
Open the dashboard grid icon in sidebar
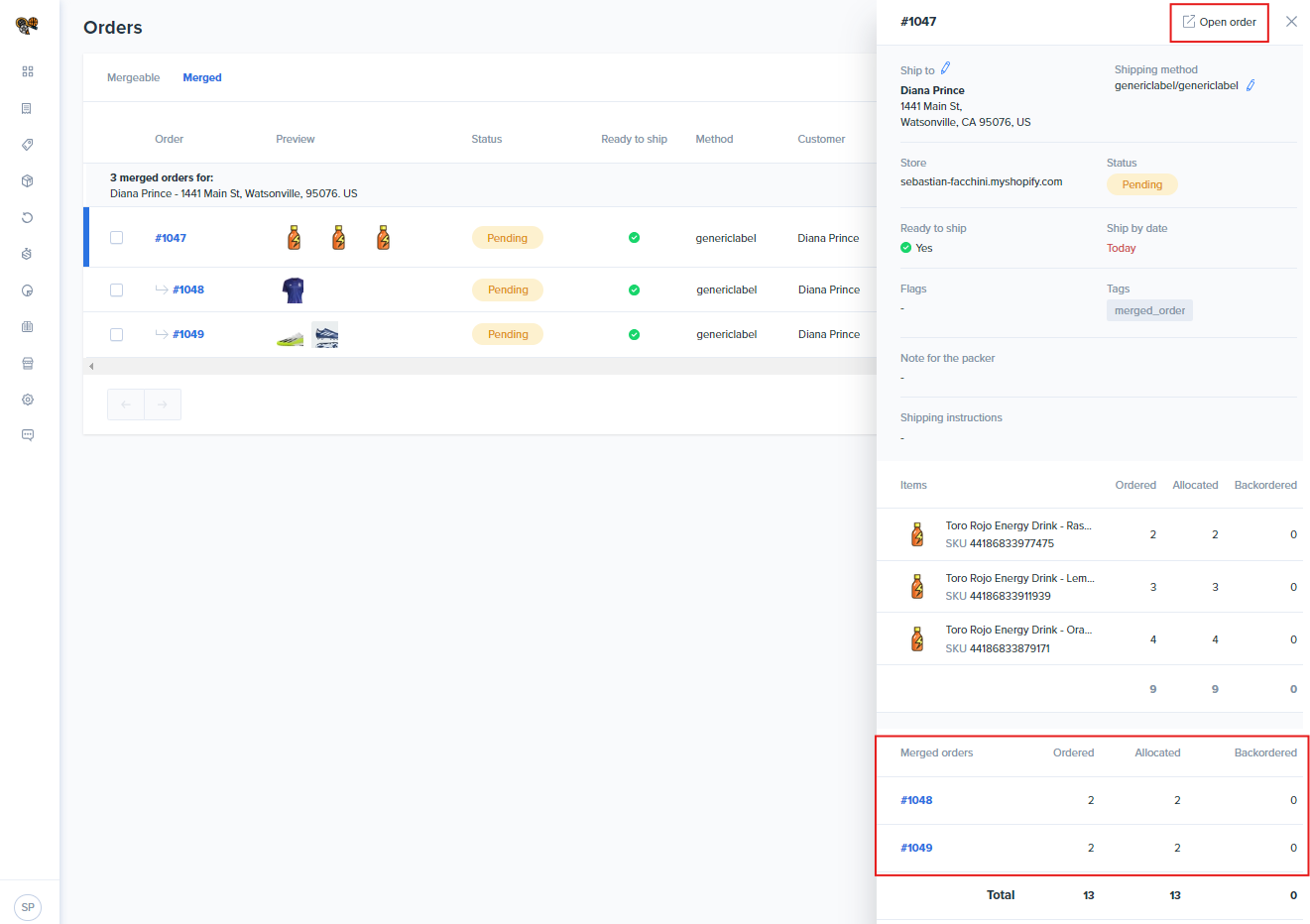[28, 71]
